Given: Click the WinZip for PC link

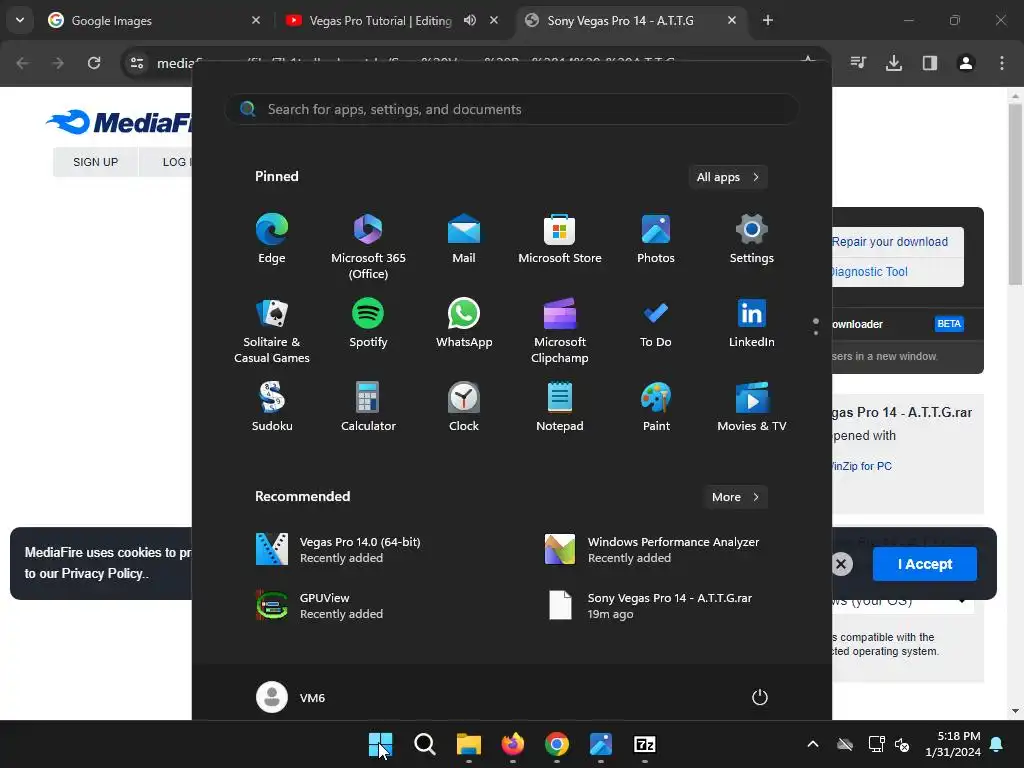Looking at the screenshot, I should click(862, 466).
